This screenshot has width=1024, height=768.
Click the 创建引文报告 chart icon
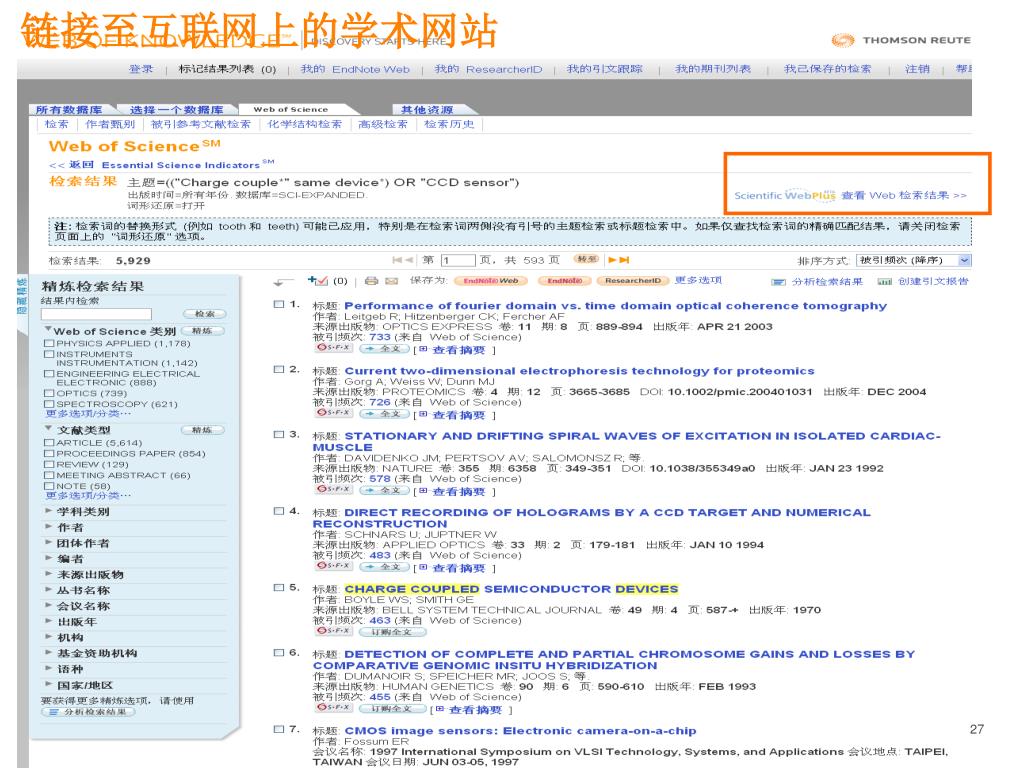(884, 281)
